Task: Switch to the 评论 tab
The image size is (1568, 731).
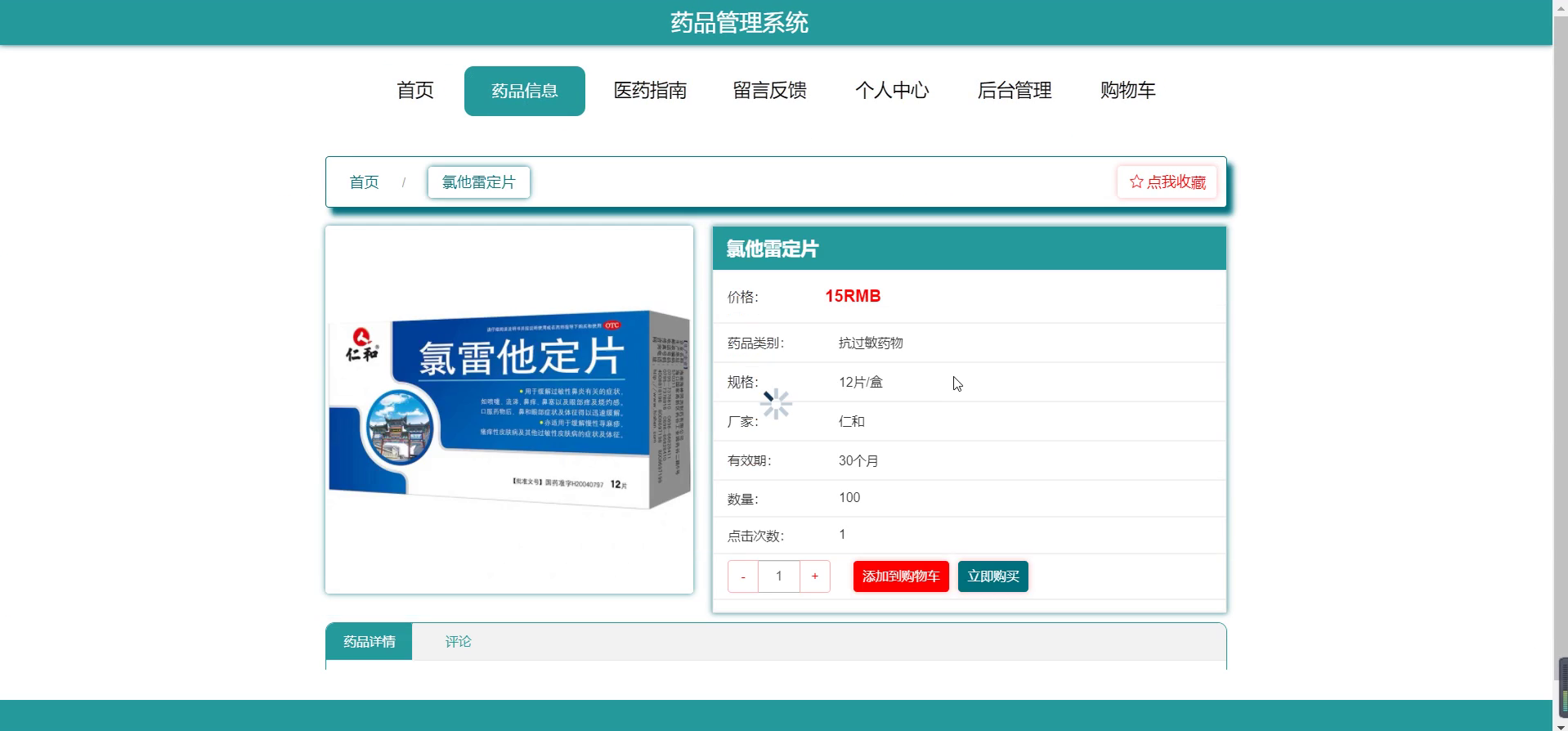Action: [458, 642]
